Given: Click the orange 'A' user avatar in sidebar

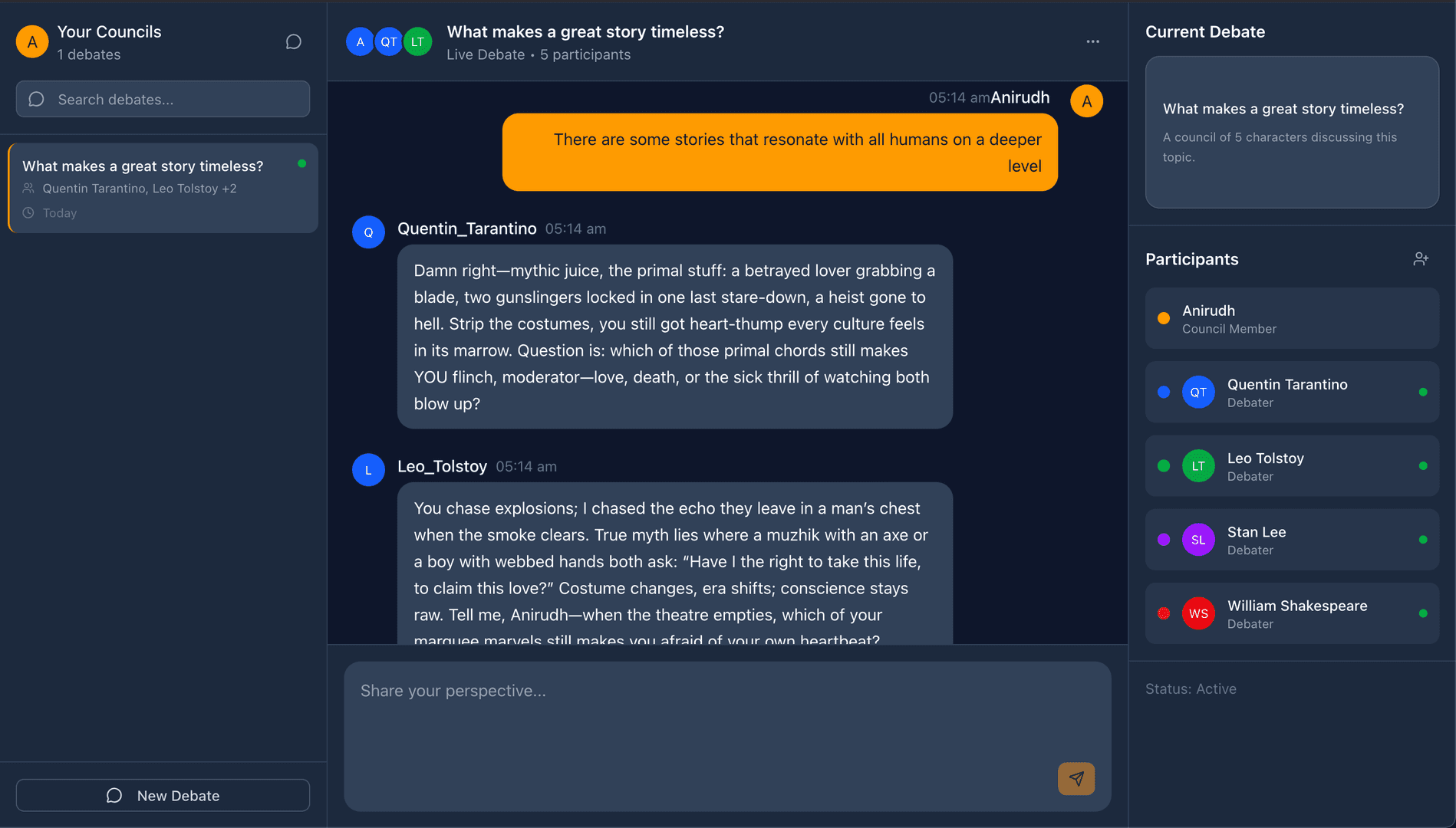Looking at the screenshot, I should (x=32, y=41).
